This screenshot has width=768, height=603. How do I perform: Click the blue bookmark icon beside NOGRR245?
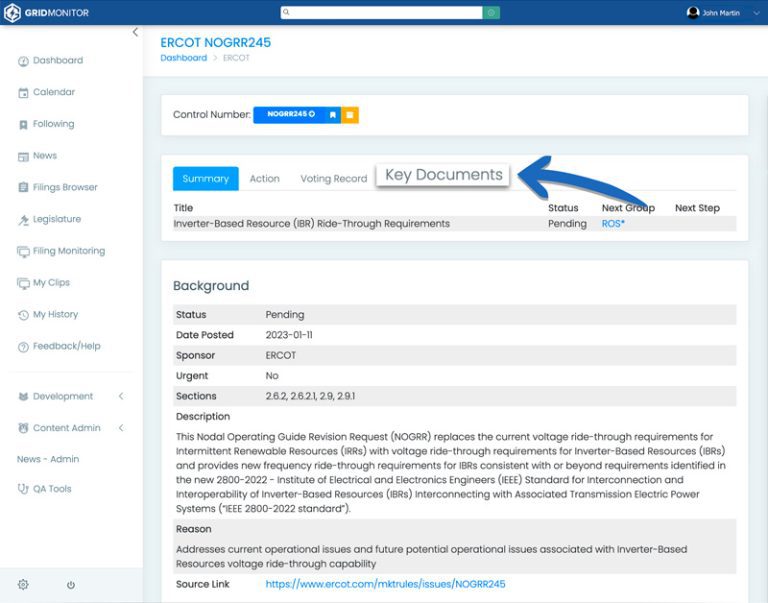333,115
